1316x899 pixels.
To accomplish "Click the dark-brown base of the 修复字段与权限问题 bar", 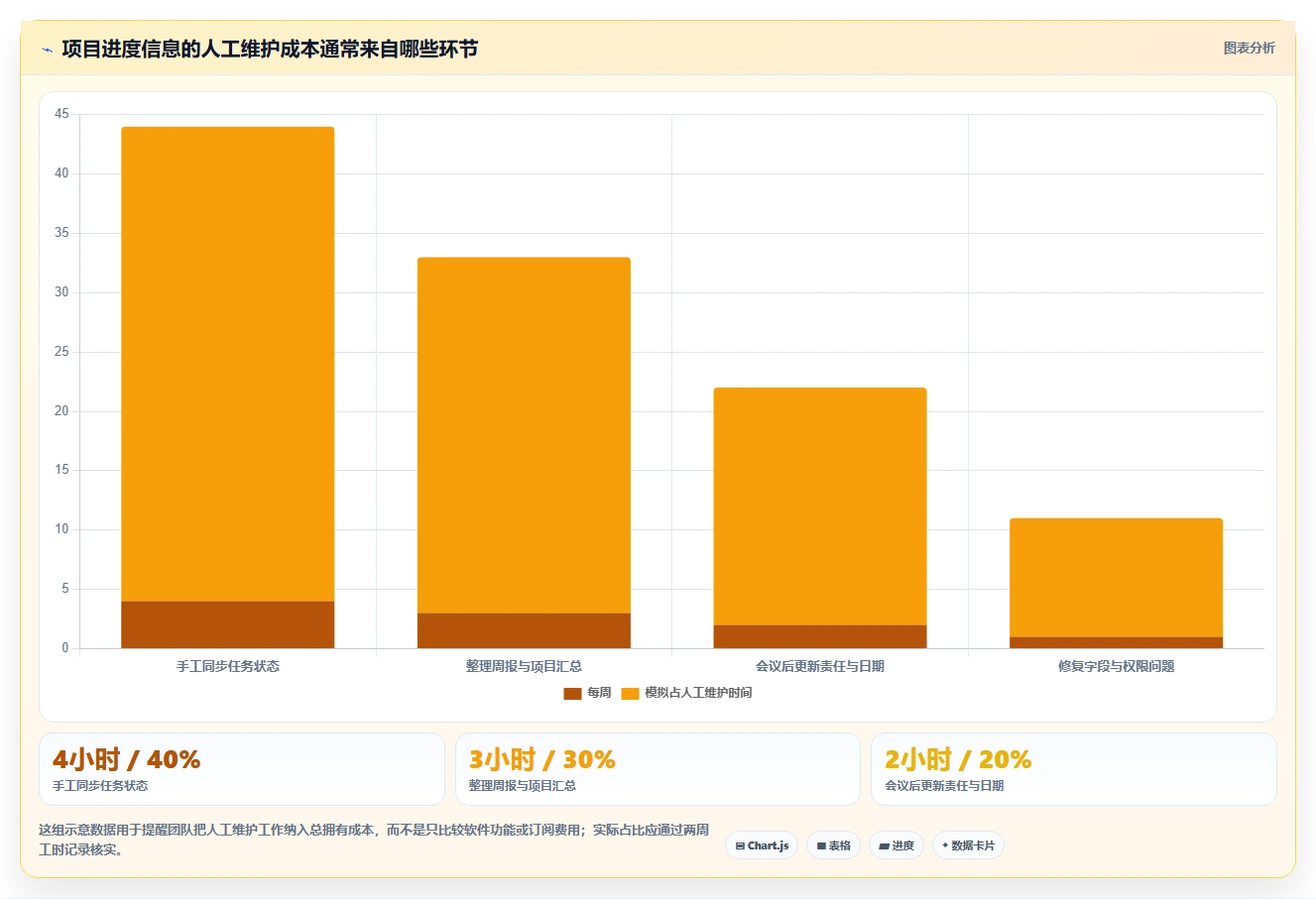I will pos(1116,642).
